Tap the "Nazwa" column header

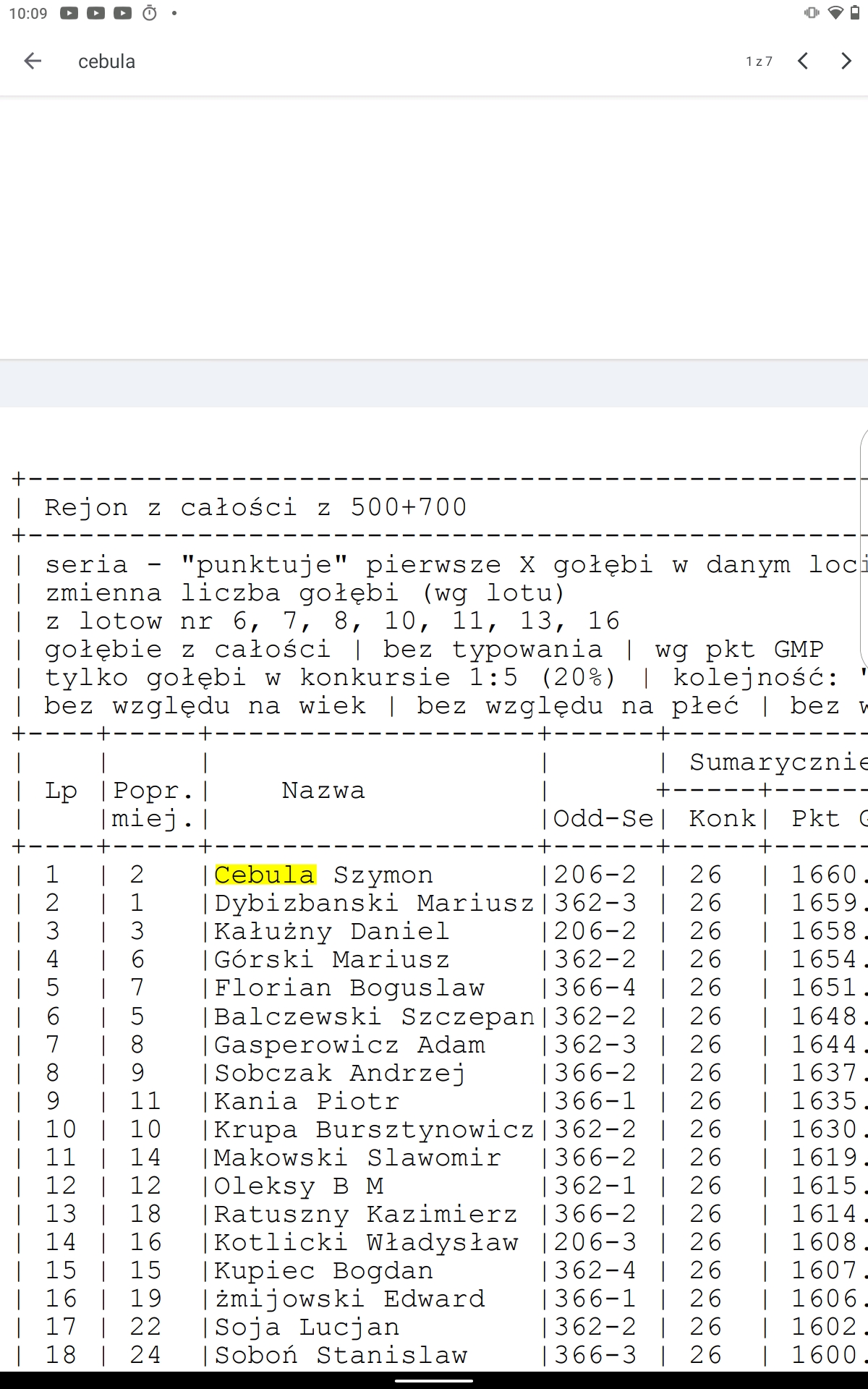tap(323, 790)
